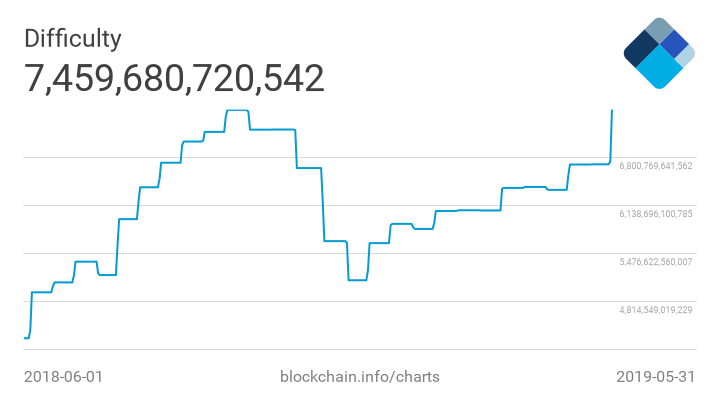
Task: Click the 2019-05-31 end date label
Action: point(654,377)
